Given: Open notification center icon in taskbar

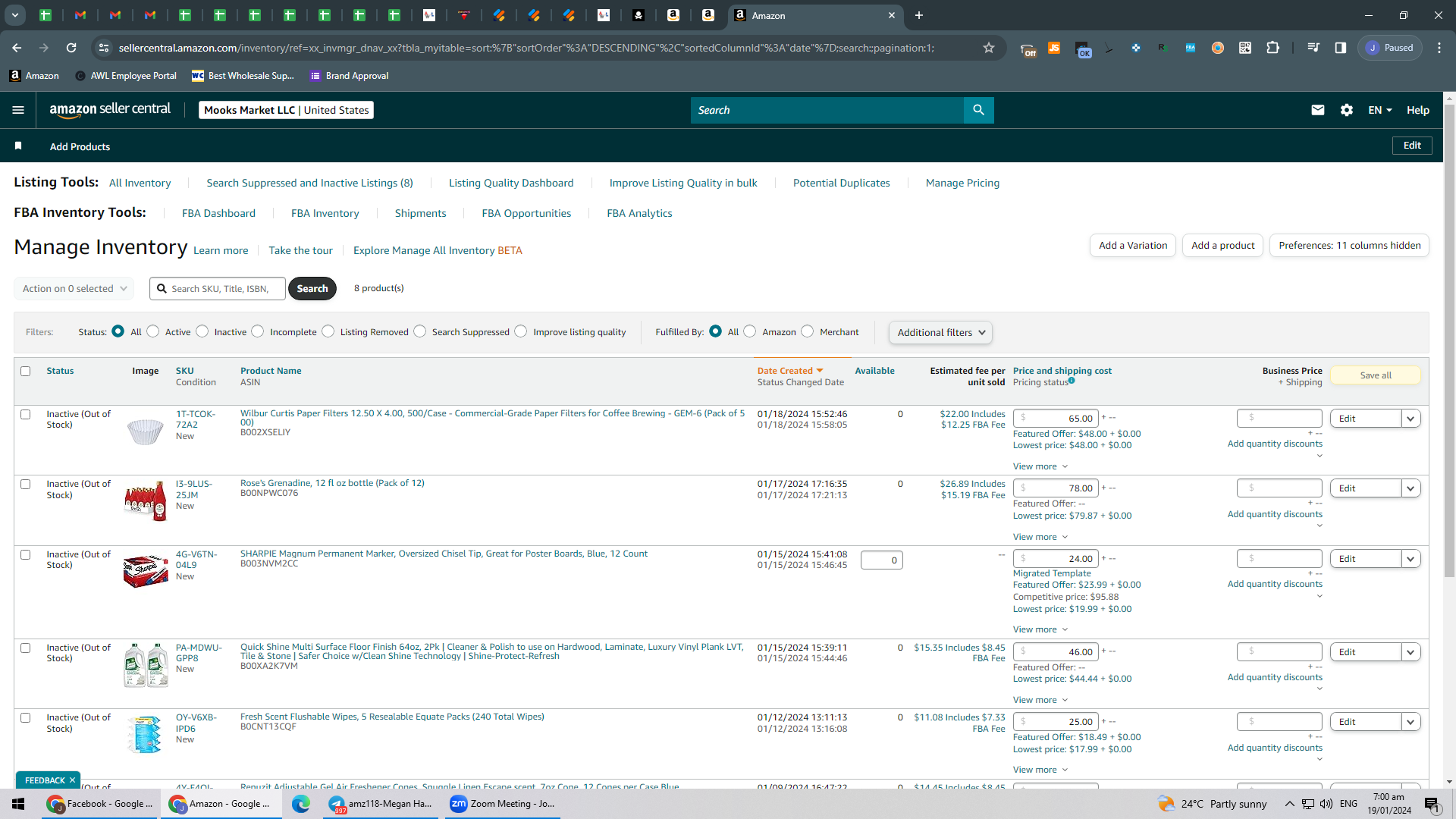Looking at the screenshot, I should (1432, 804).
